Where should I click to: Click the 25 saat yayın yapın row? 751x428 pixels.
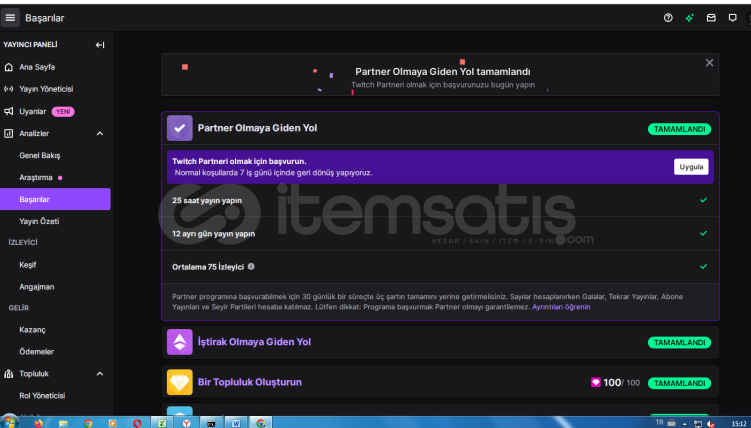(x=440, y=200)
